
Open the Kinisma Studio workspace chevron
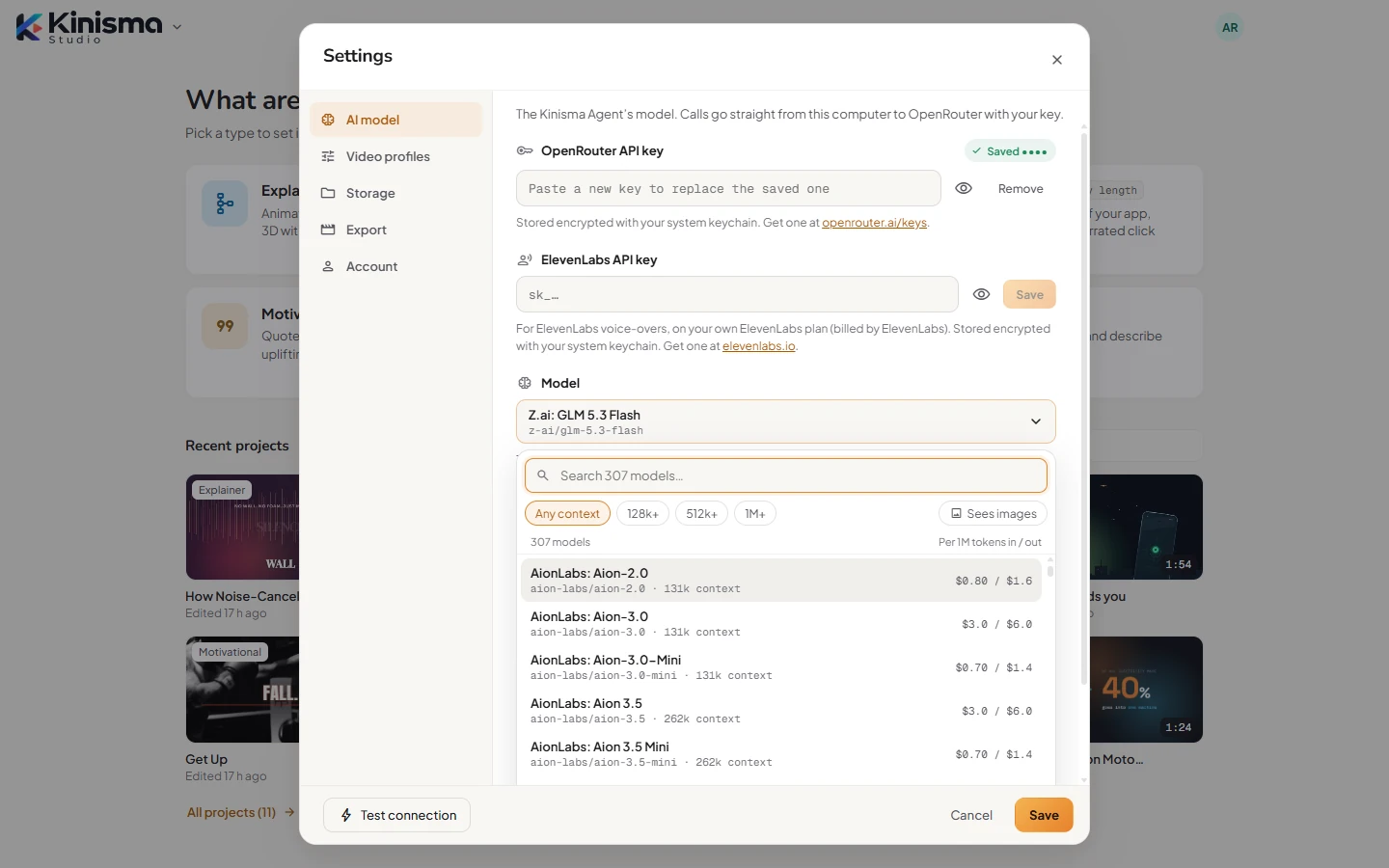pyautogui.click(x=177, y=27)
